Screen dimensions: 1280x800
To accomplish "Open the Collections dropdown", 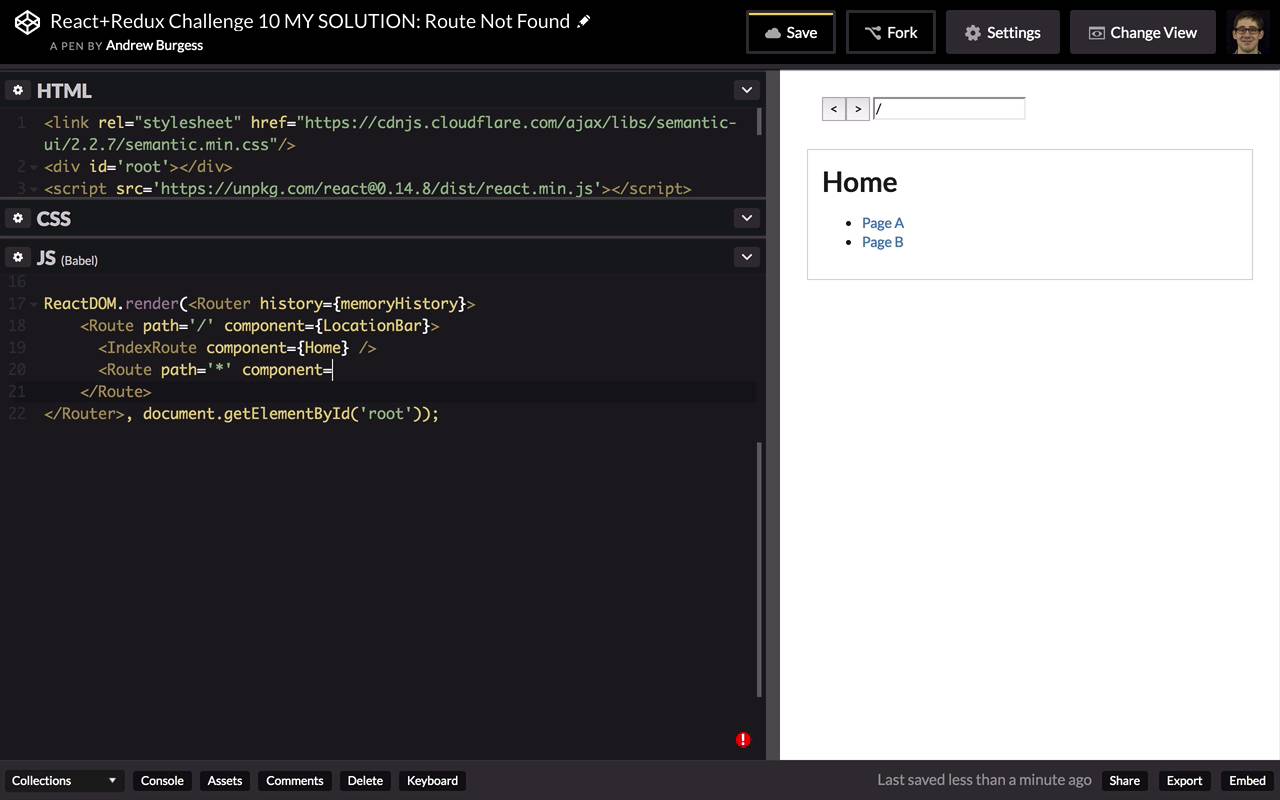I will click(65, 781).
